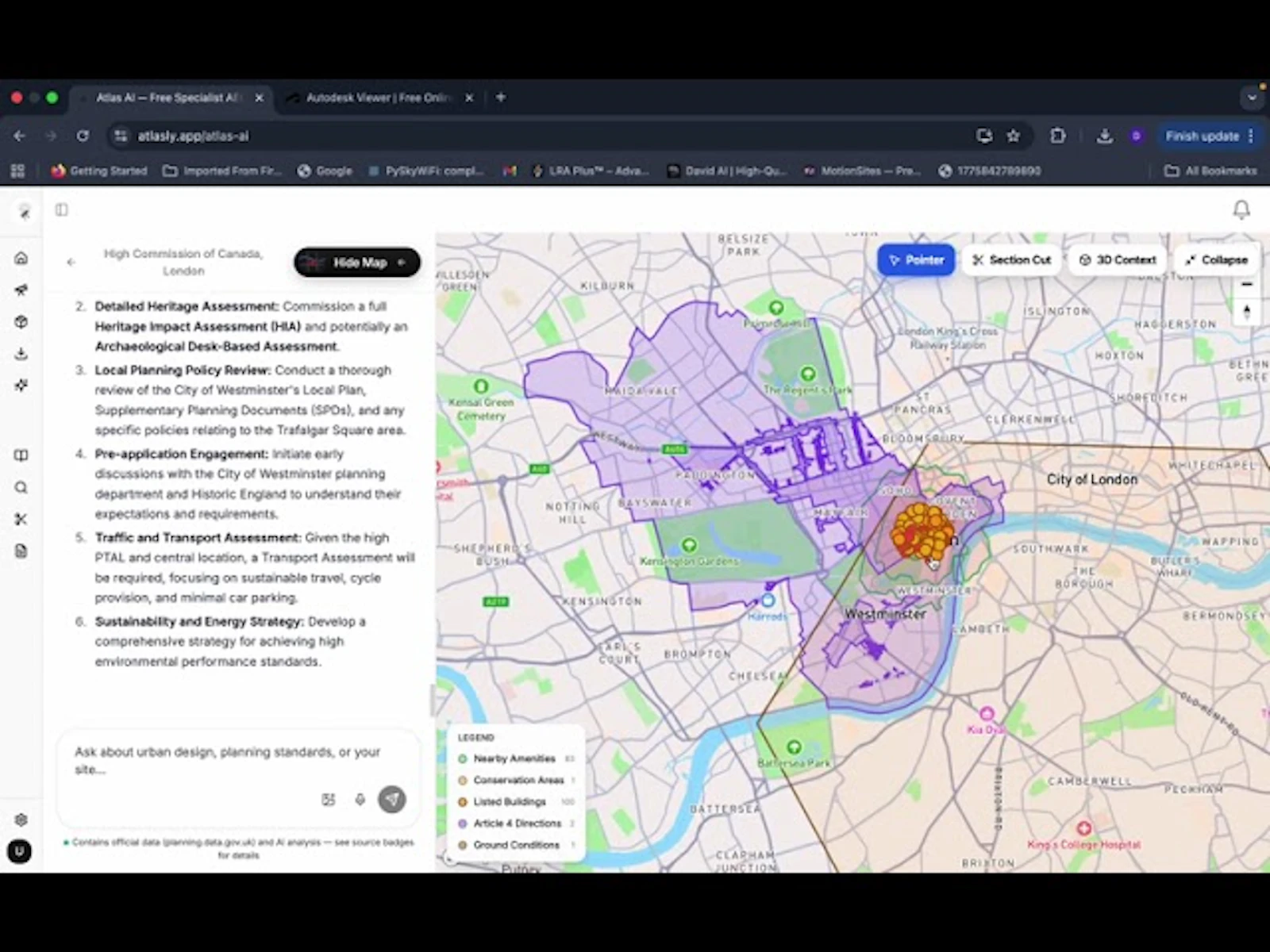Image resolution: width=1270 pixels, height=952 pixels.
Task: Open settings gear in left sidebar
Action: (21, 820)
